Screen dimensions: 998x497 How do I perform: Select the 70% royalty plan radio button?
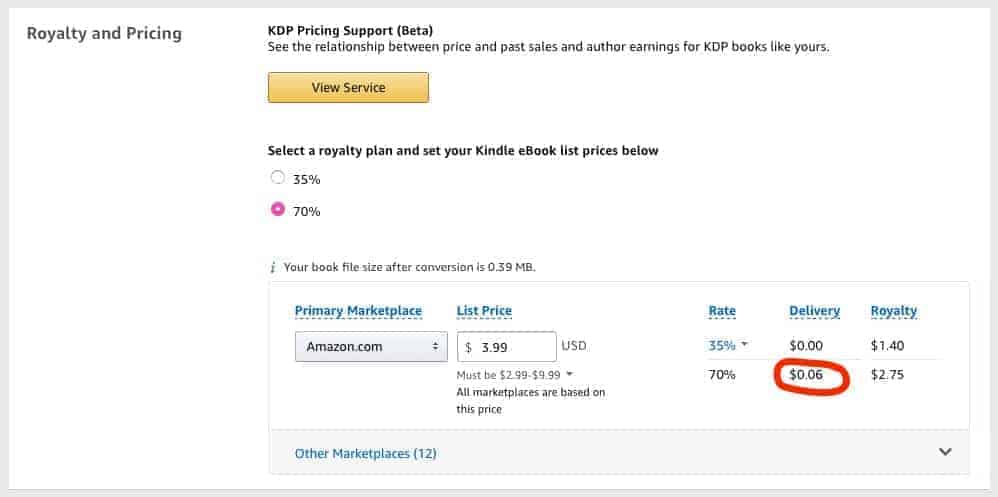(x=278, y=209)
